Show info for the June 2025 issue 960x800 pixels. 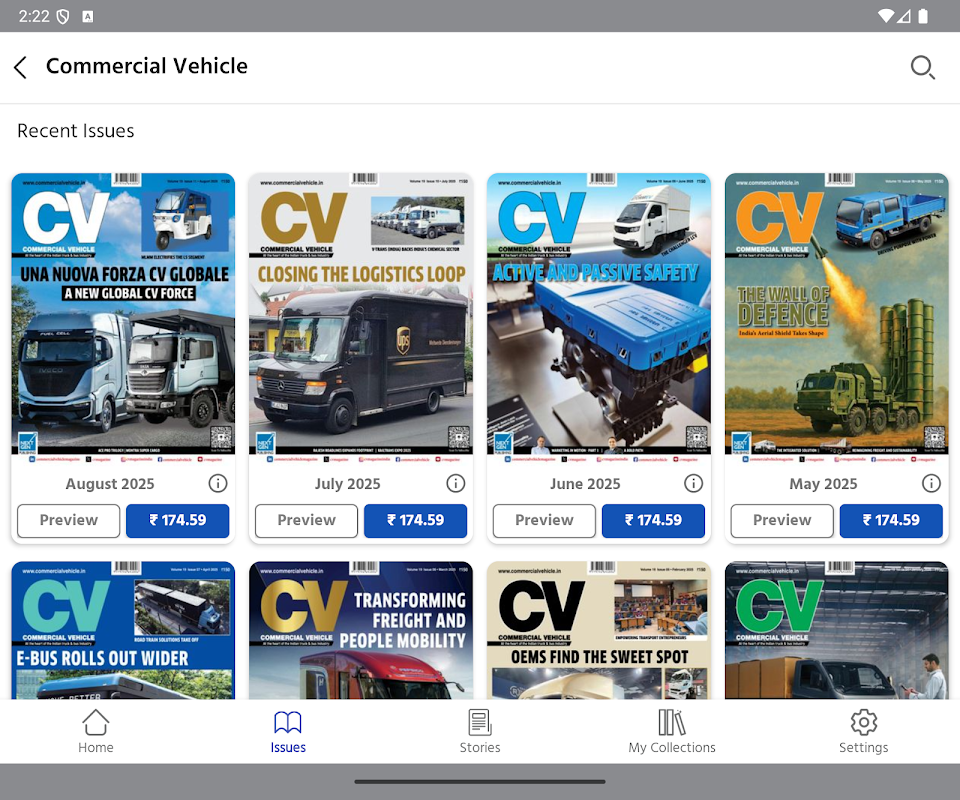click(693, 484)
